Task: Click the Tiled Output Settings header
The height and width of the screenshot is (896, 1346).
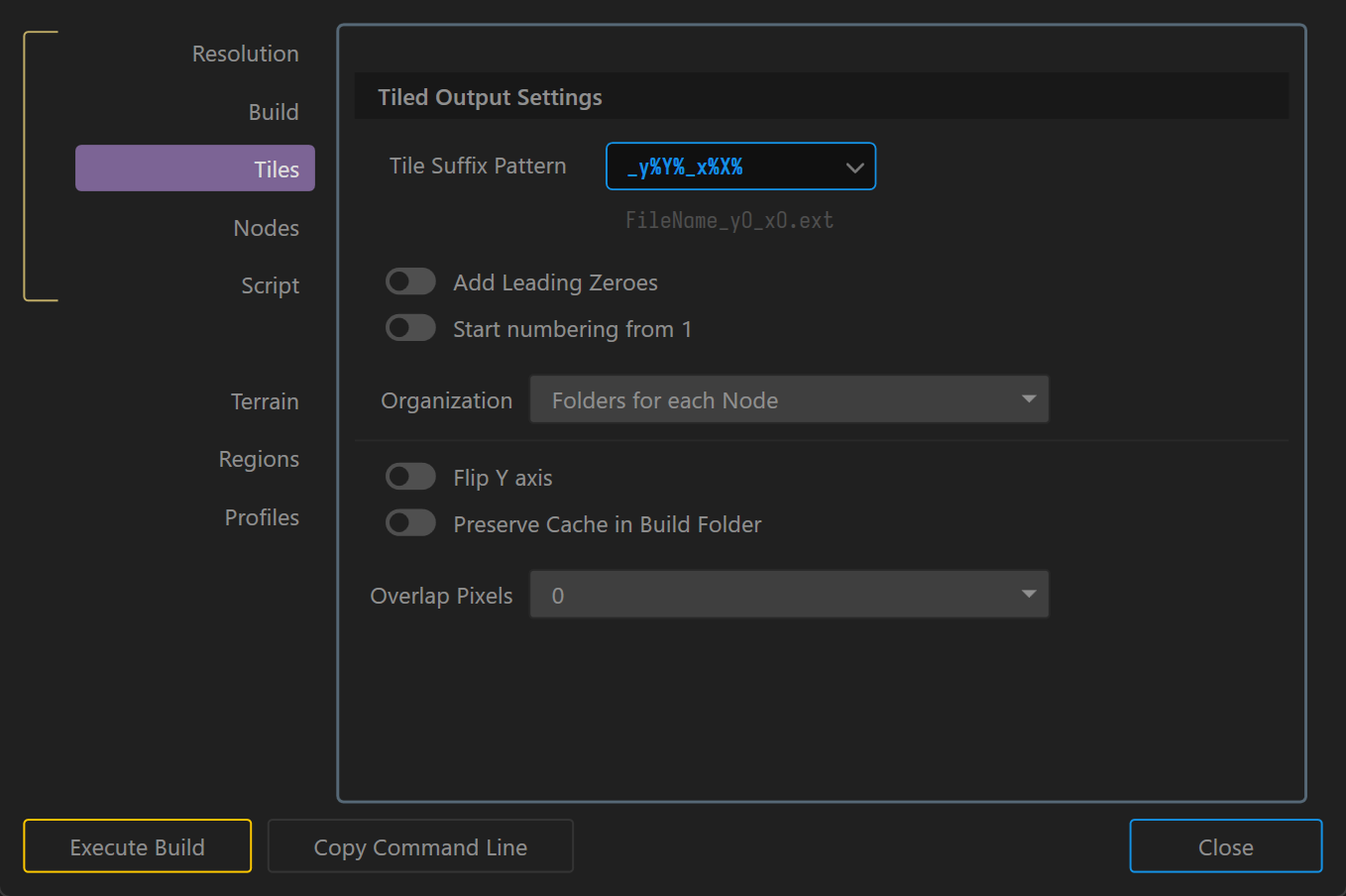Action: coord(490,97)
